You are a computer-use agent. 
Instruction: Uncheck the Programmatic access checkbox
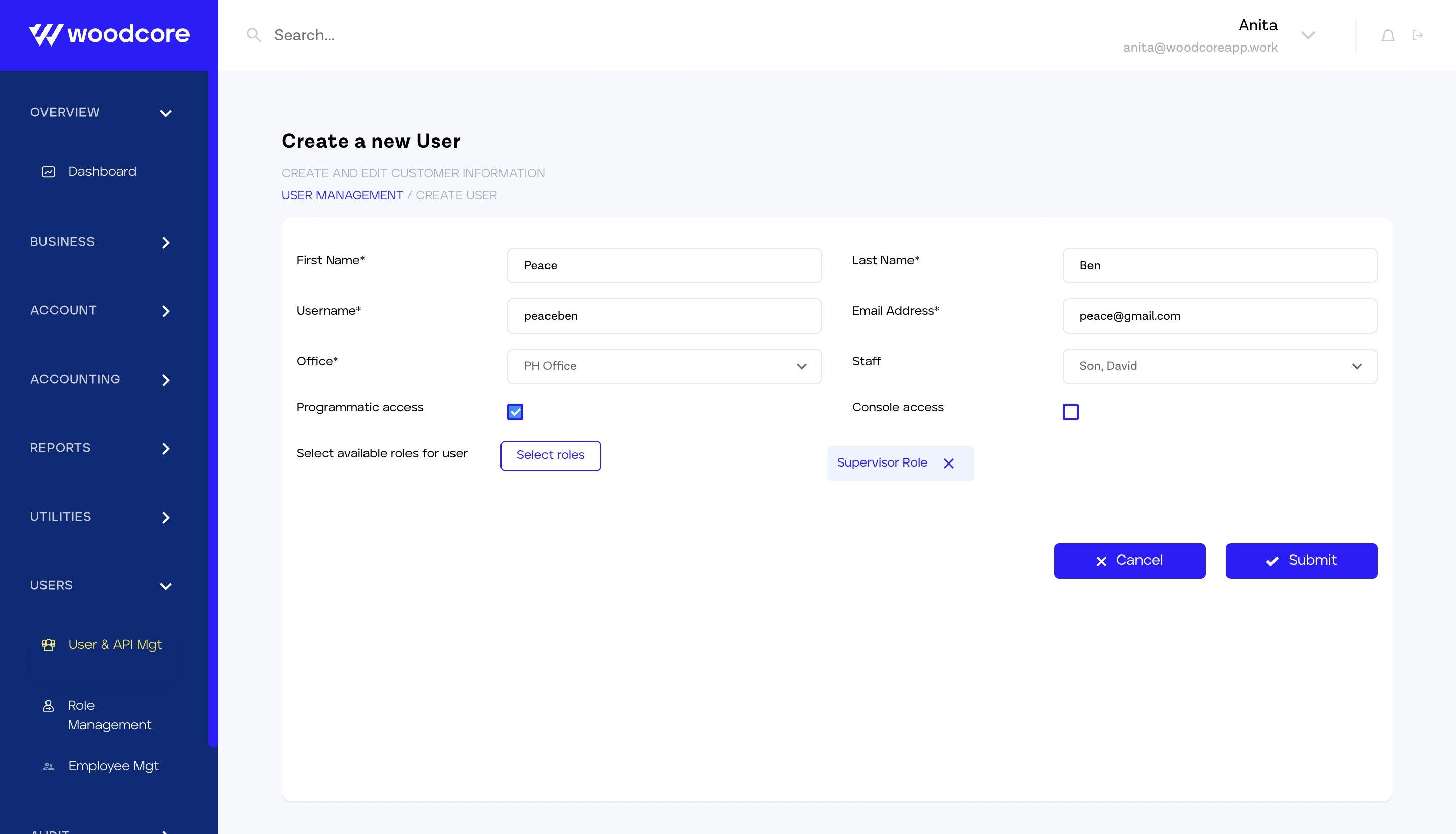(515, 412)
